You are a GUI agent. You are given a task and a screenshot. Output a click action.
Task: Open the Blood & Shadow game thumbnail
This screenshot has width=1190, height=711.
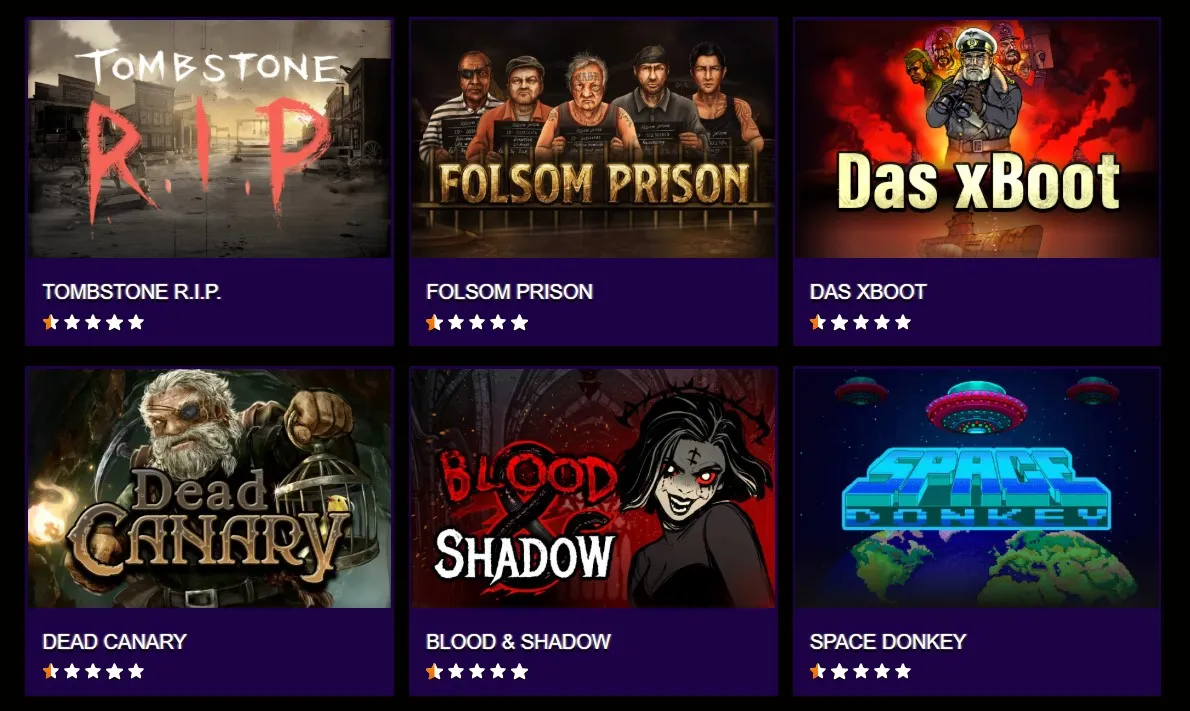click(593, 488)
